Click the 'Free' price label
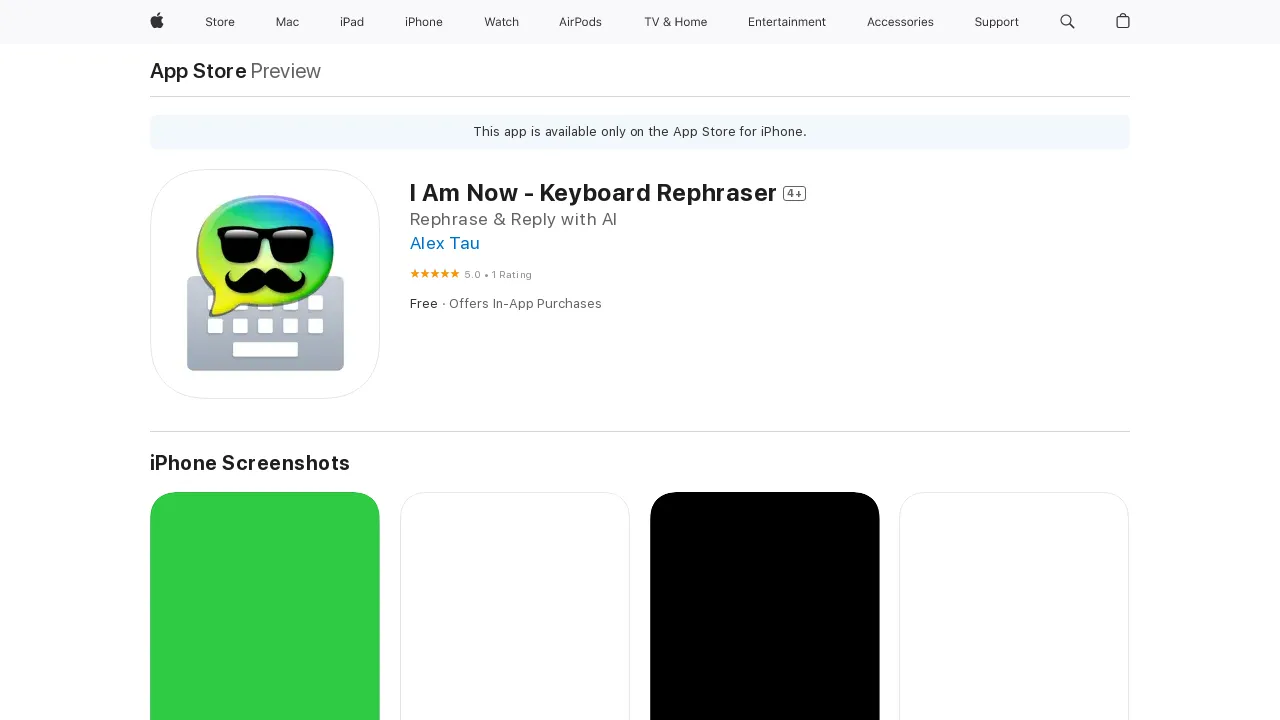The image size is (1280, 720). coord(424,304)
